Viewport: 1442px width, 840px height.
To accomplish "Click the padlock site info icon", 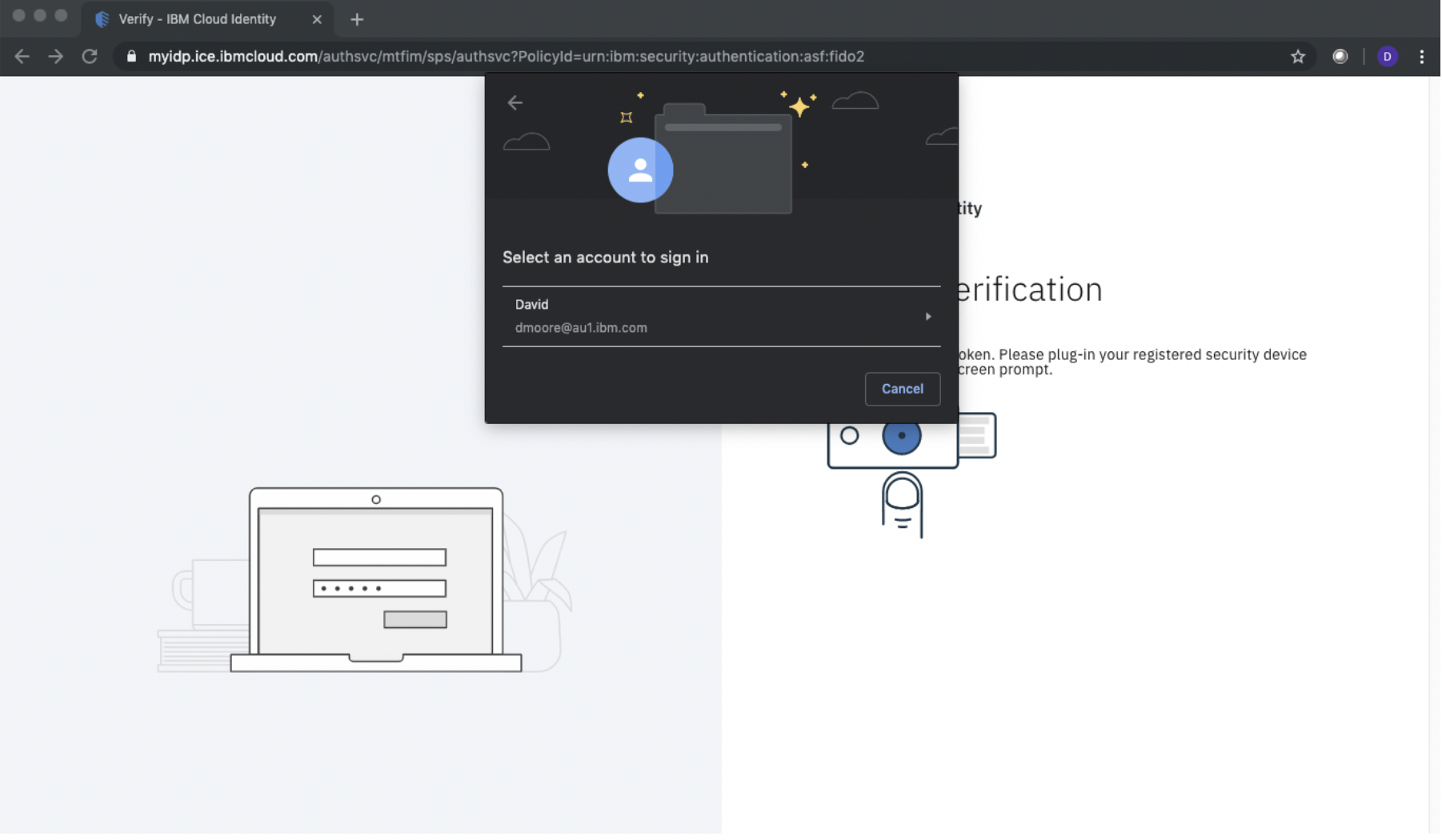I will (x=132, y=57).
